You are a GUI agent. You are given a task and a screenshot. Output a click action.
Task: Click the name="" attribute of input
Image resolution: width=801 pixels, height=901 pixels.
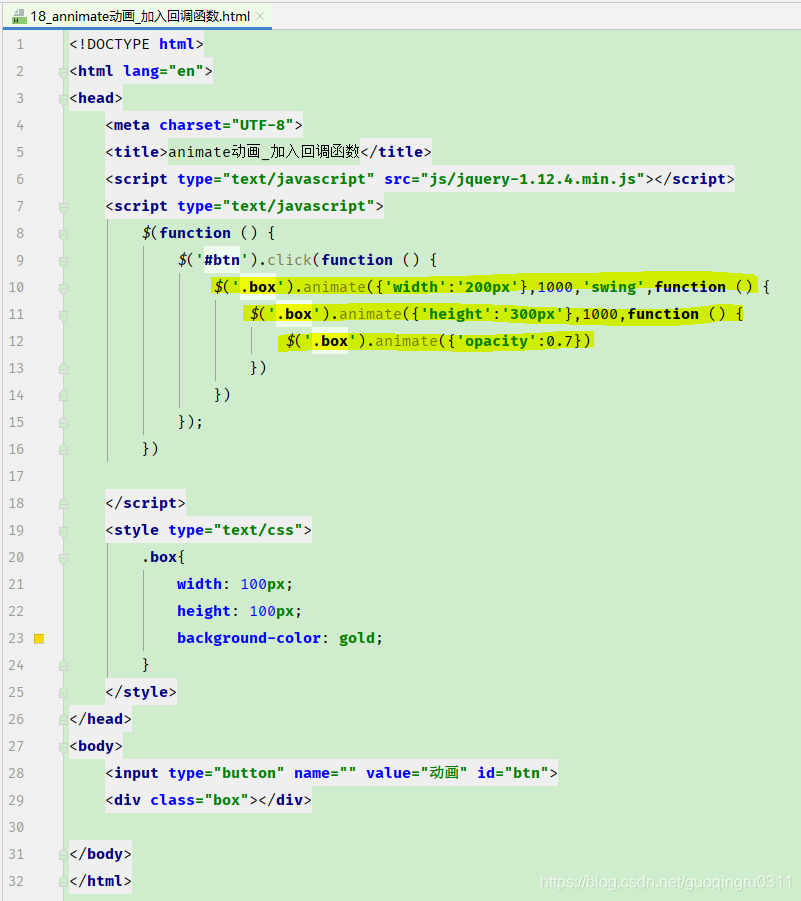coord(325,773)
